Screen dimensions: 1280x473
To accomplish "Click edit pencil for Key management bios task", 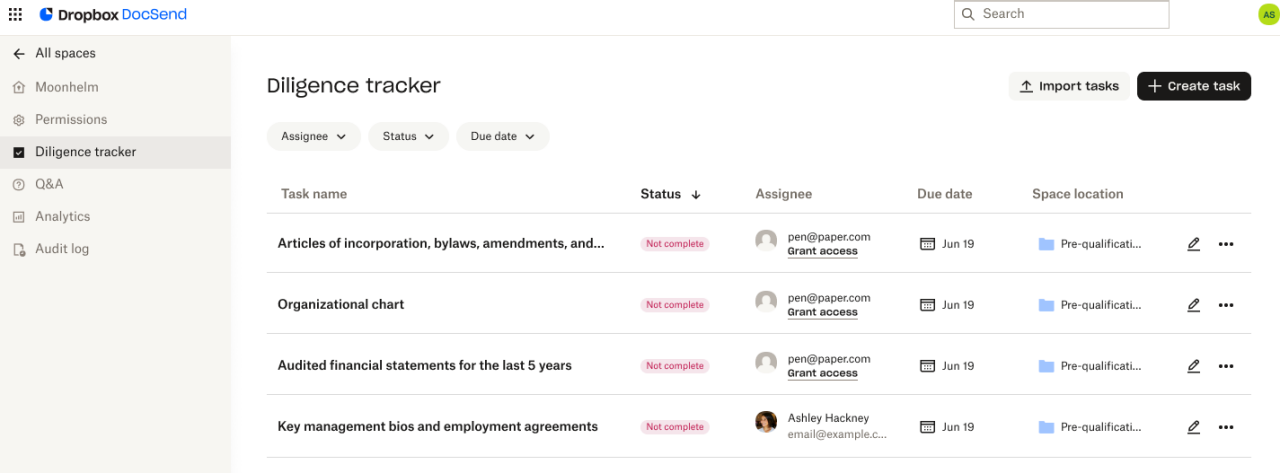I will 1193,427.
